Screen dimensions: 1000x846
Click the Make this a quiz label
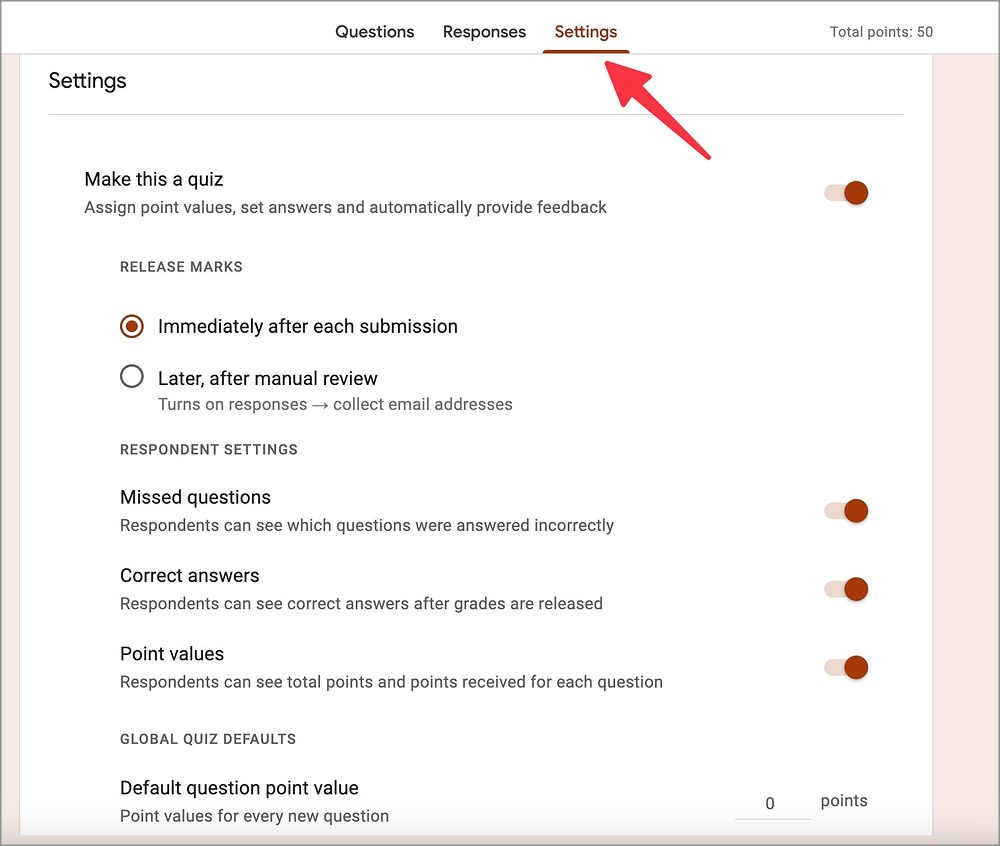click(154, 179)
